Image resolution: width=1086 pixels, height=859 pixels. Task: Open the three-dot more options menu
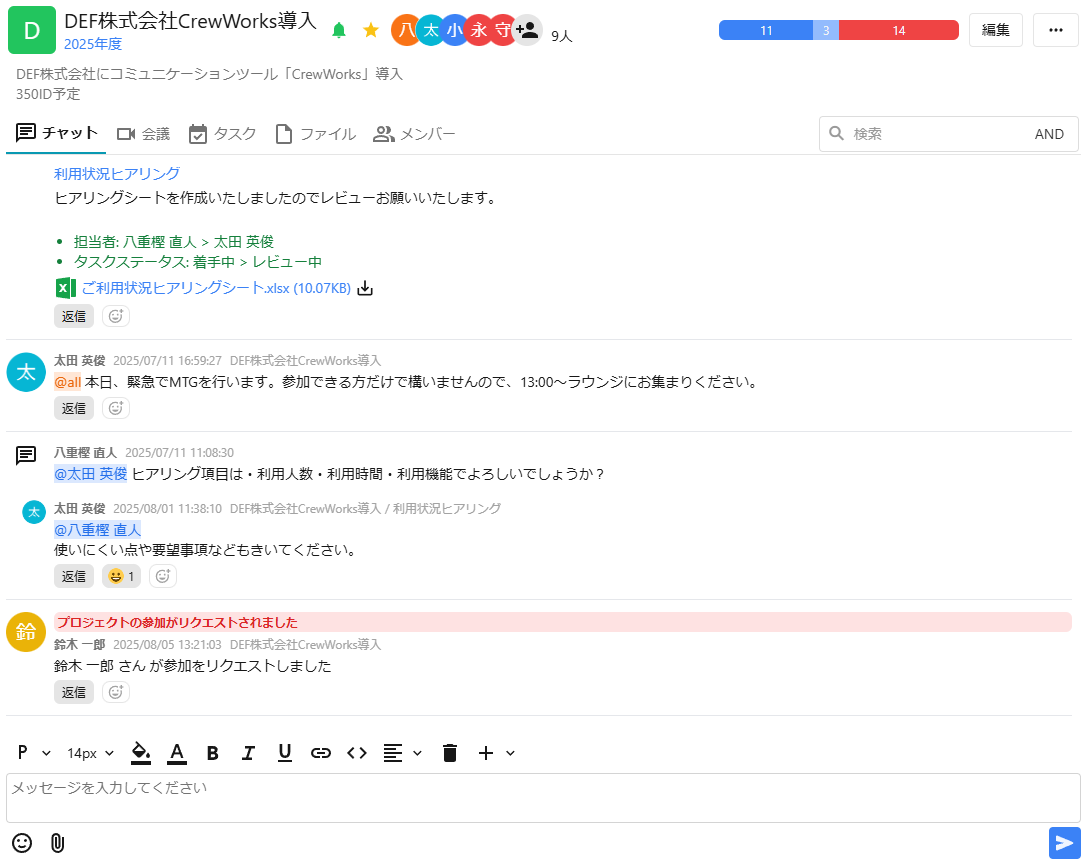click(1056, 30)
